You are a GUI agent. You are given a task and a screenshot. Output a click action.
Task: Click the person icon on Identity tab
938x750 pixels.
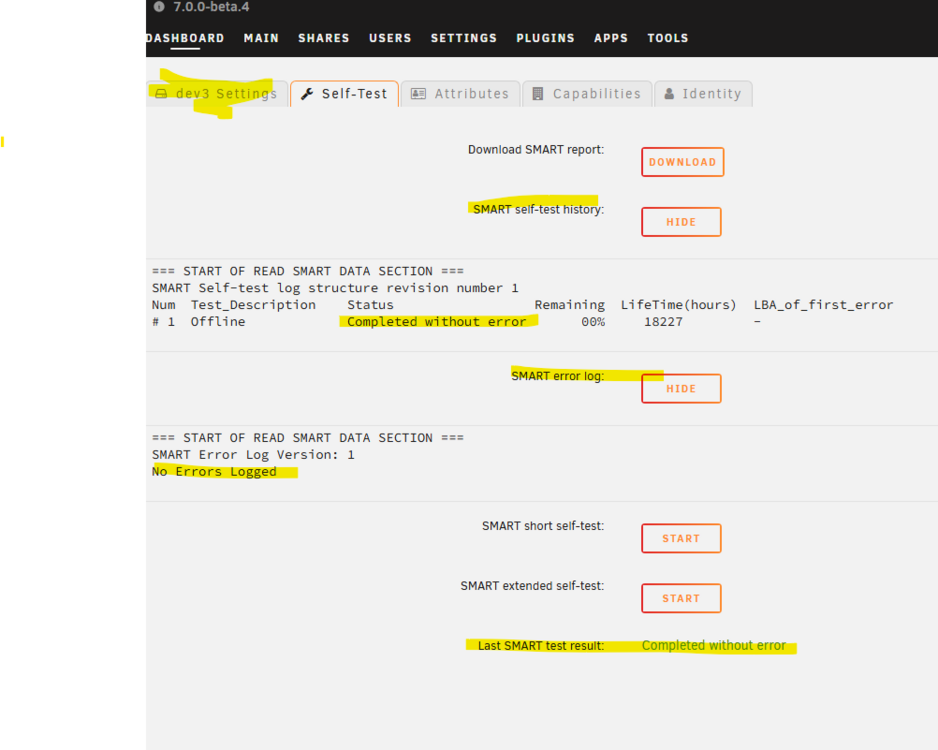(669, 94)
